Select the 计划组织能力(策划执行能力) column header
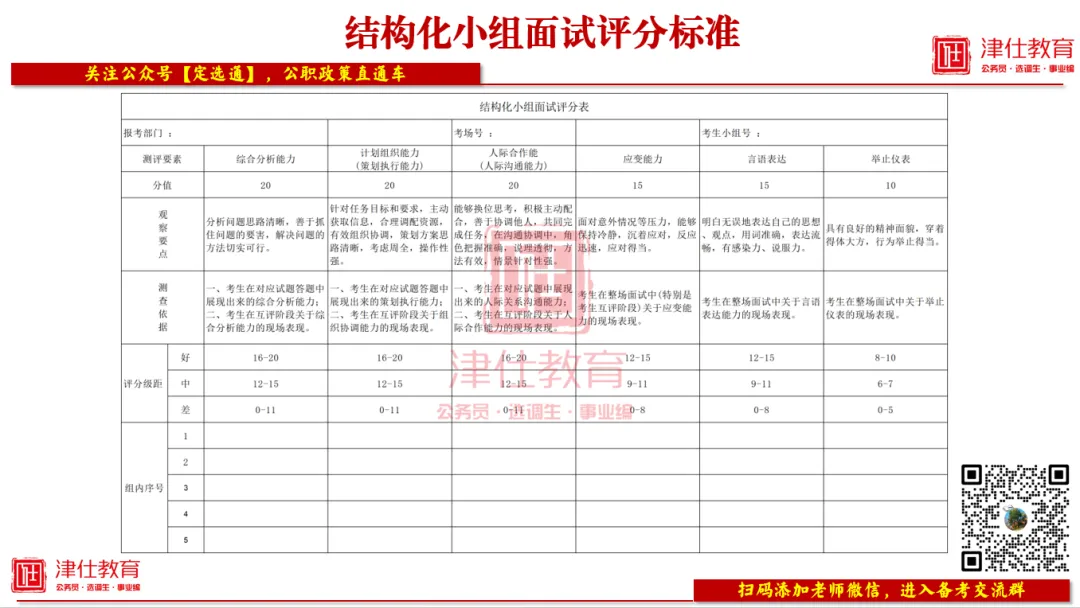 [x=390, y=159]
